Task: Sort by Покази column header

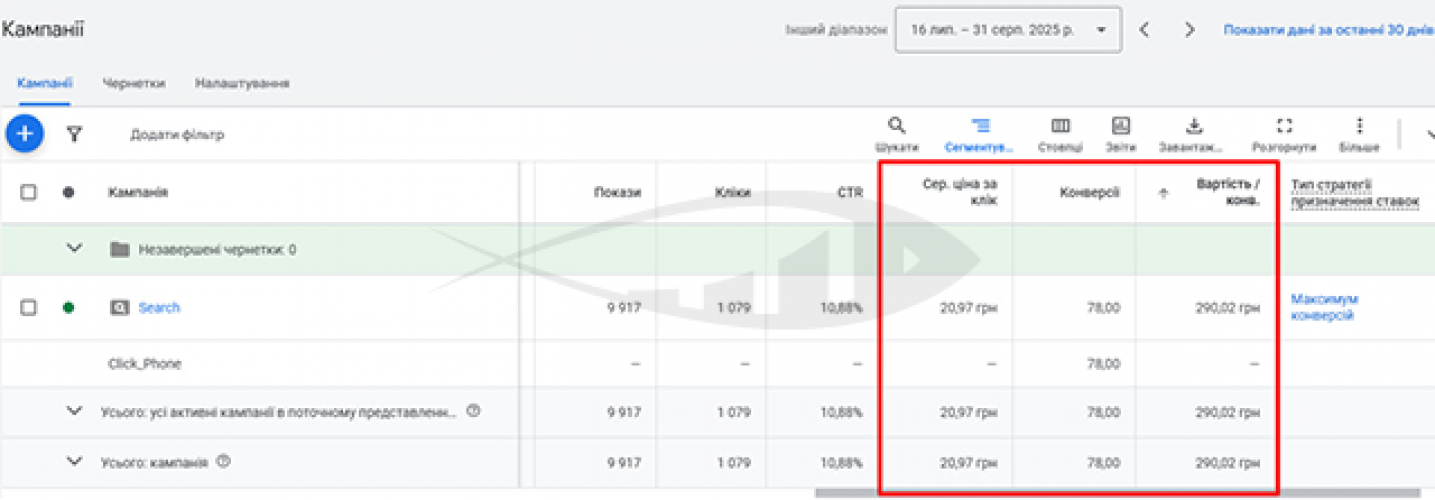Action: pos(617,193)
